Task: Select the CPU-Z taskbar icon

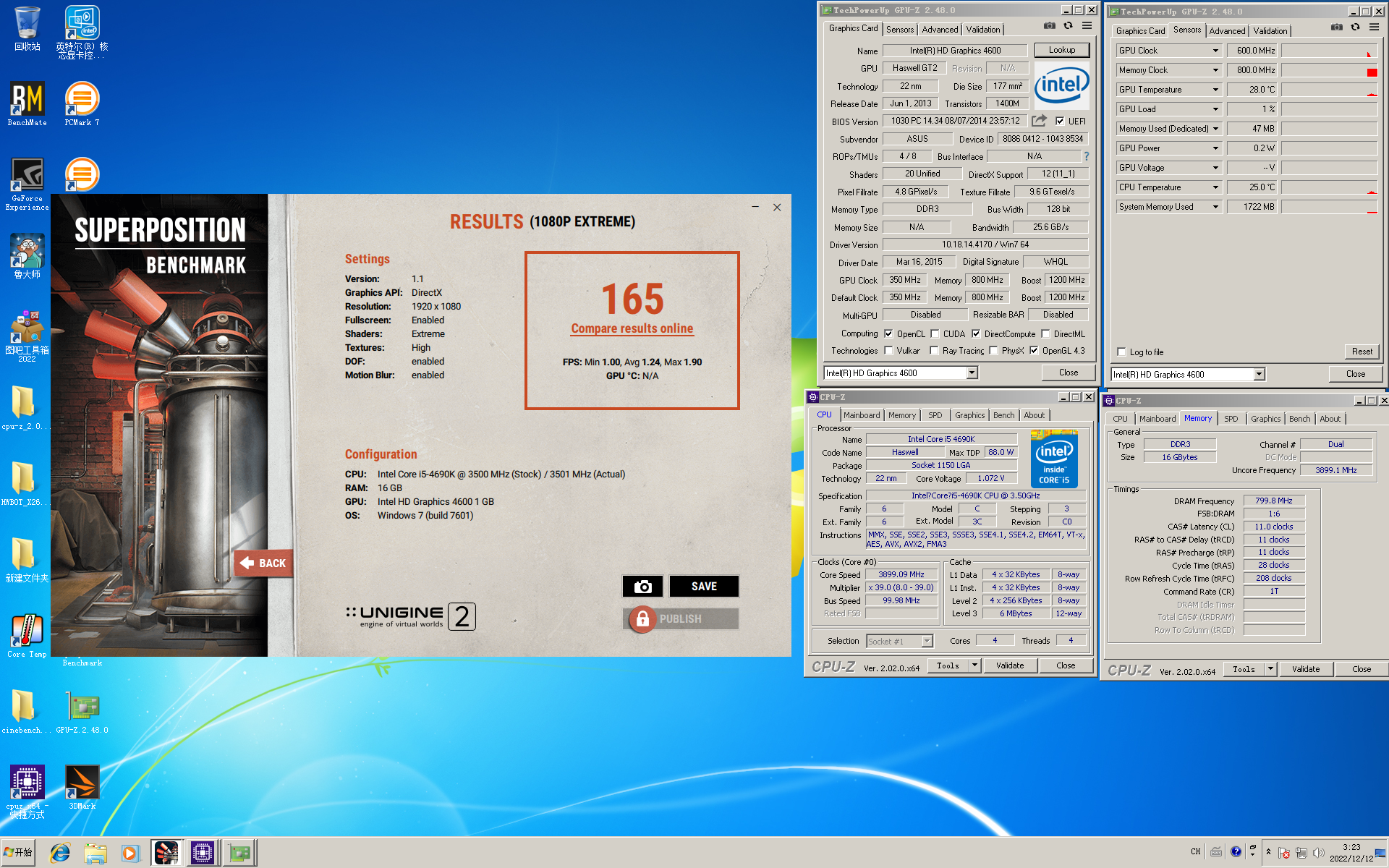Action: pyautogui.click(x=203, y=854)
